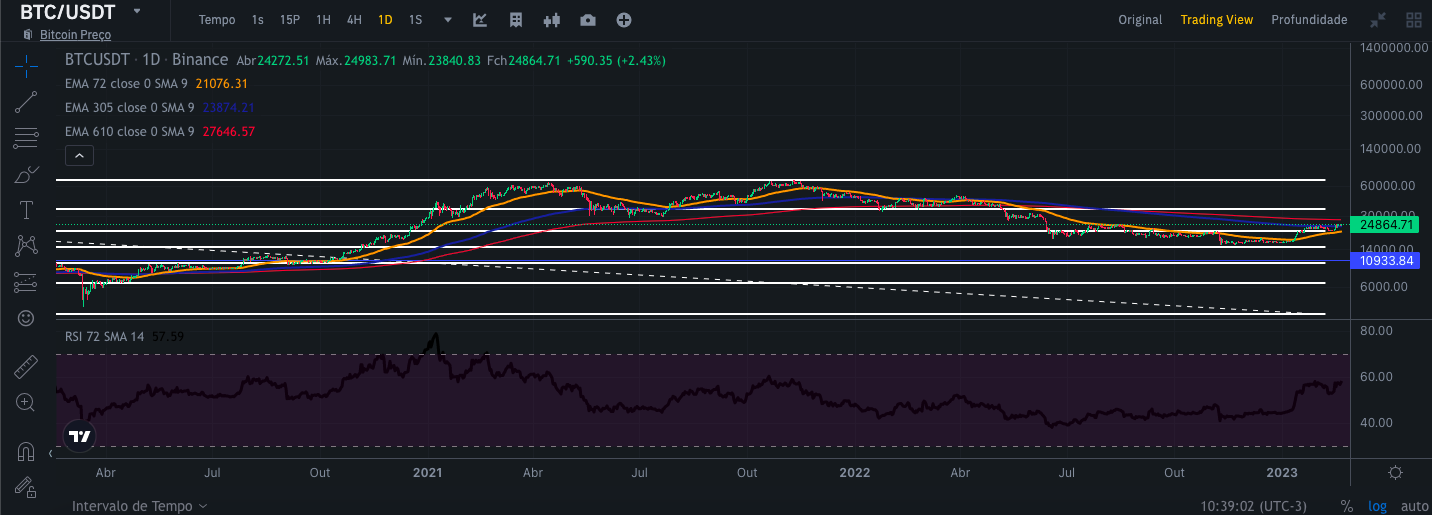Click Bitcoin Preço book icon
The width and height of the screenshot is (1432, 515).
click(28, 35)
